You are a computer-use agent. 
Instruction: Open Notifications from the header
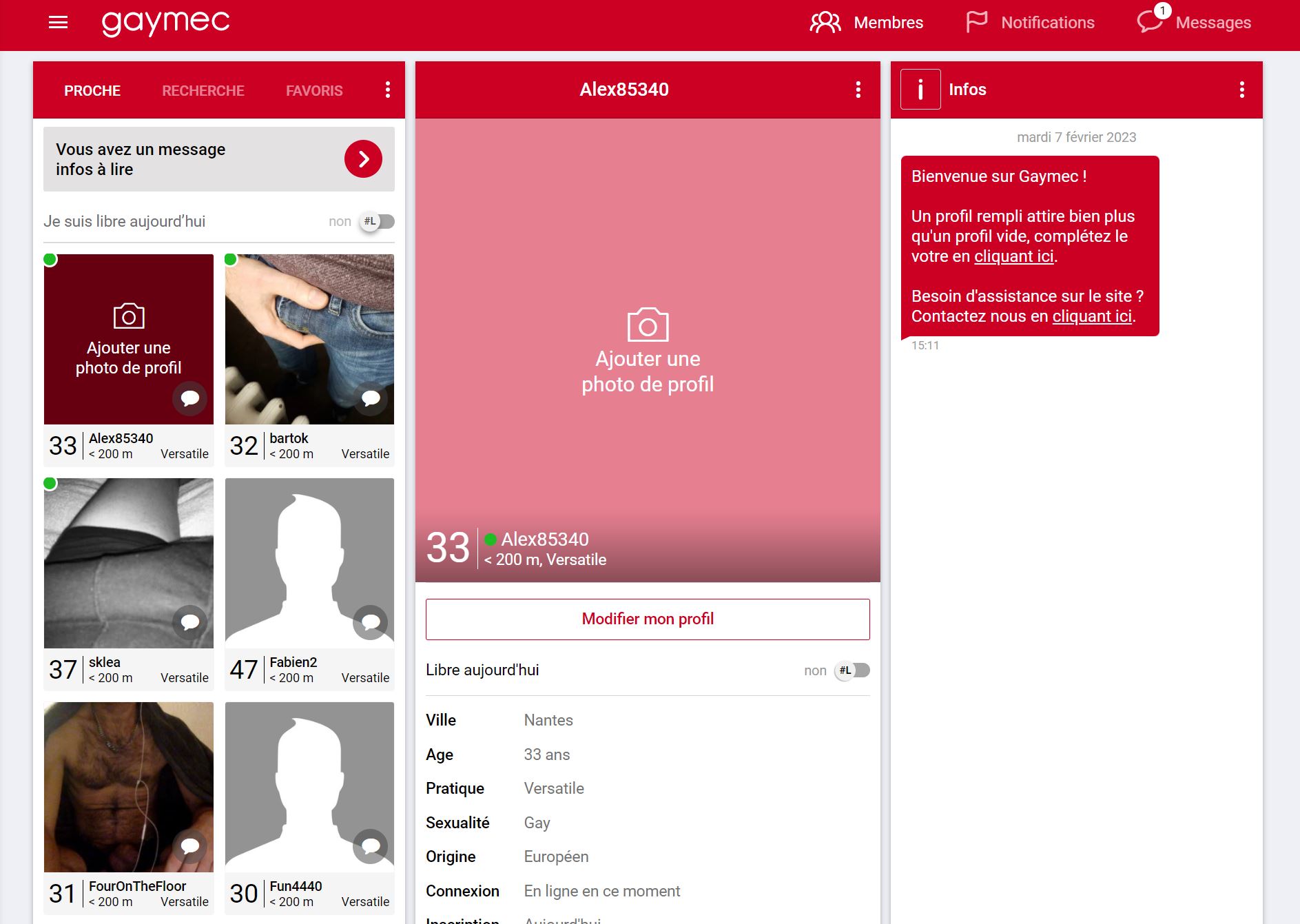[x=1030, y=23]
